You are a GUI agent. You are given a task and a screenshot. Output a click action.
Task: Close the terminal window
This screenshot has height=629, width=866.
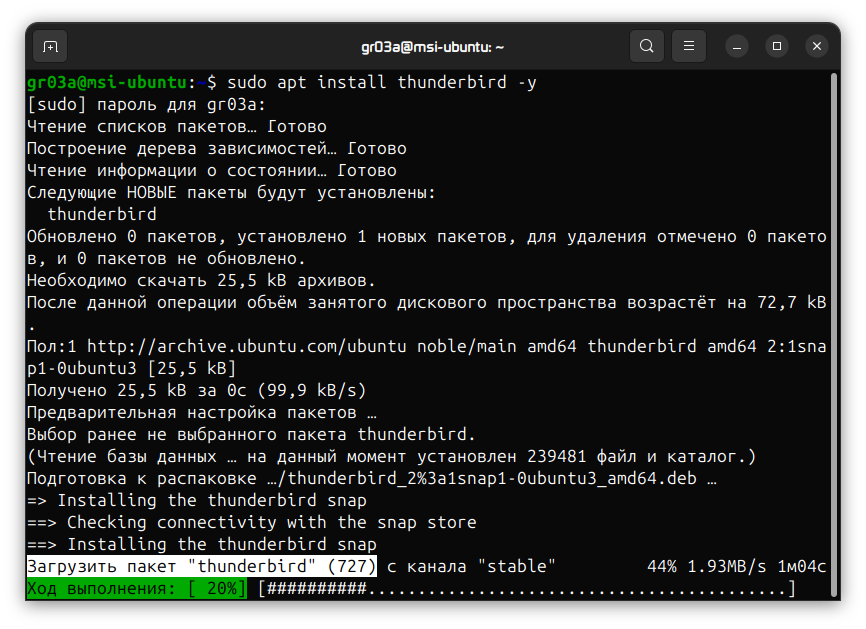pos(816,46)
